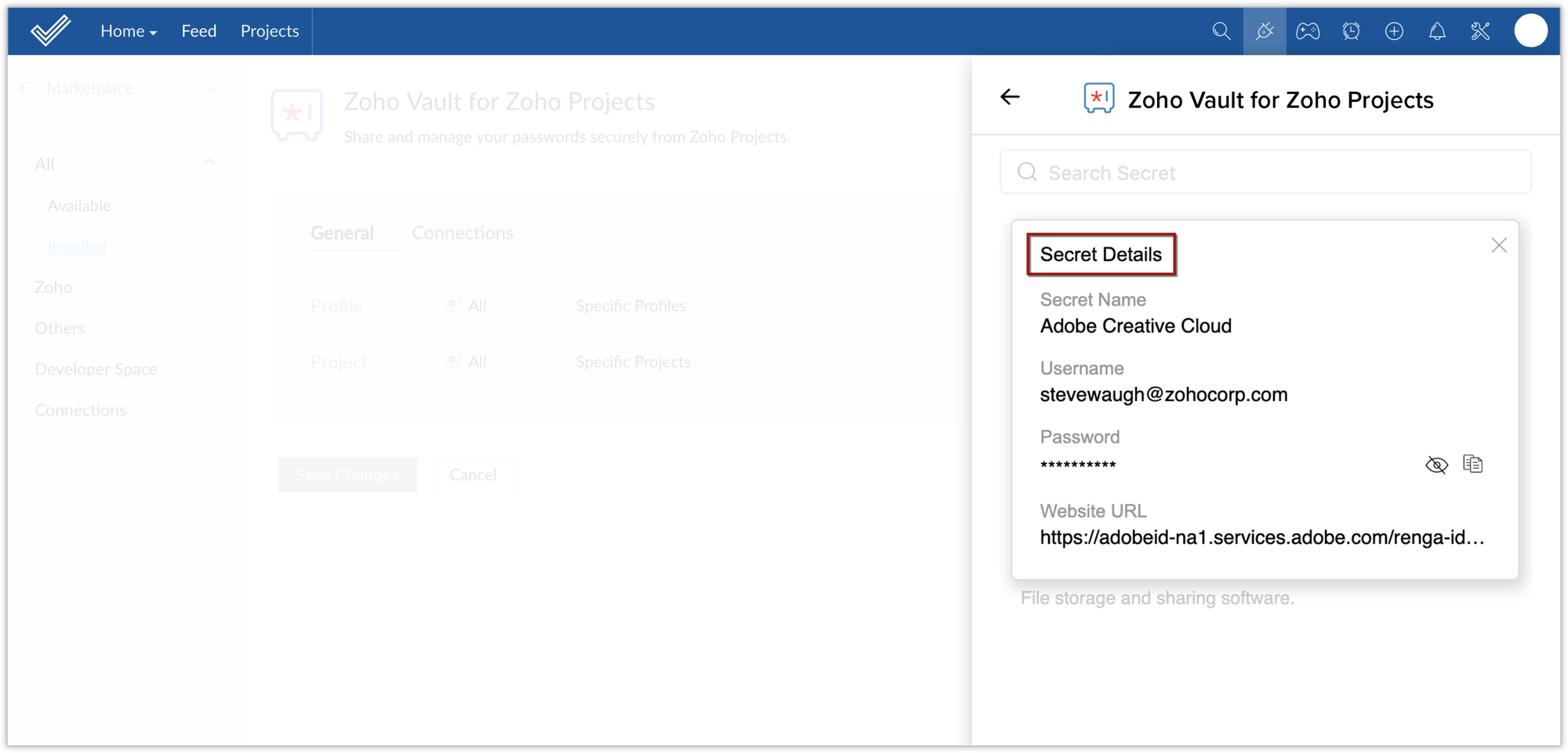Click the Adobe Creative Cloud secret name
Image resolution: width=1568 pixels, height=753 pixels.
tap(1135, 326)
